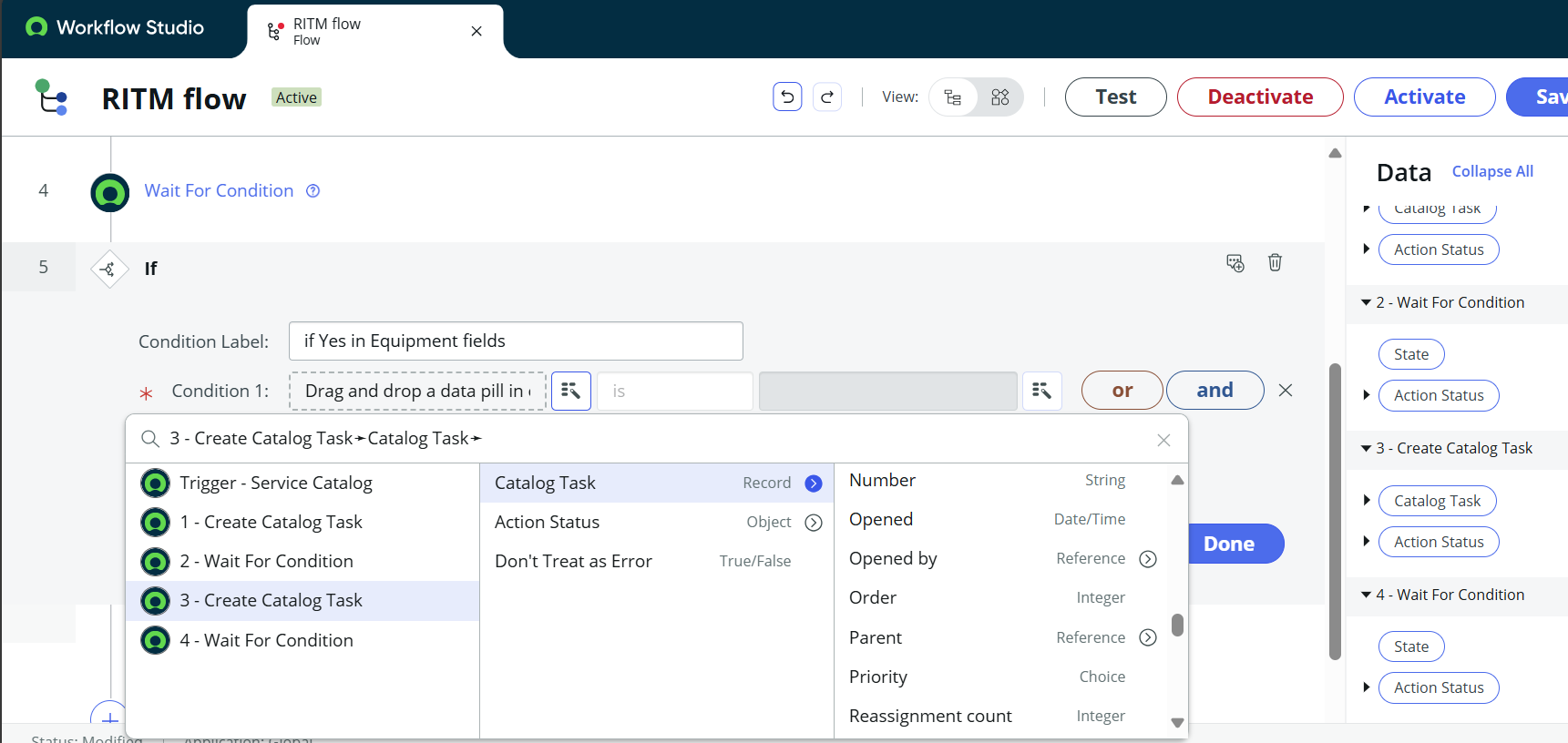The width and height of the screenshot is (1568, 743).
Task: Click the RITM flow icon beside title
Action: [51, 97]
